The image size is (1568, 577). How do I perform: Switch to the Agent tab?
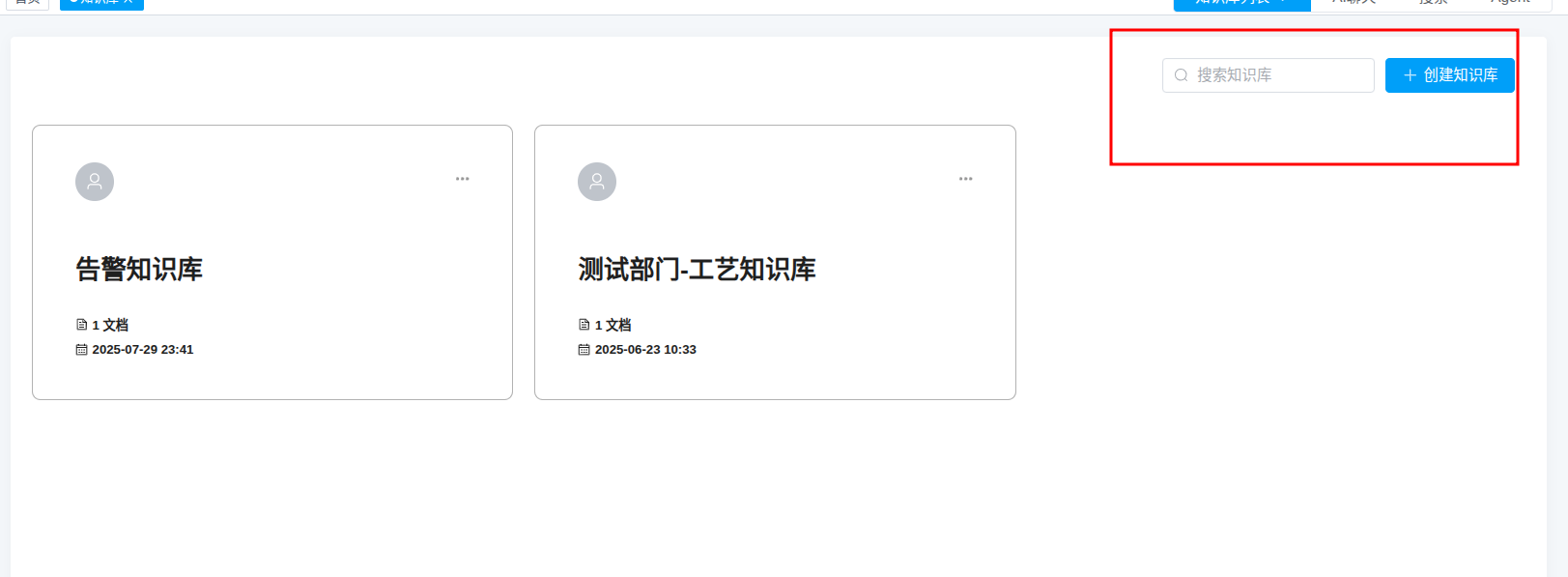[x=1510, y=3]
